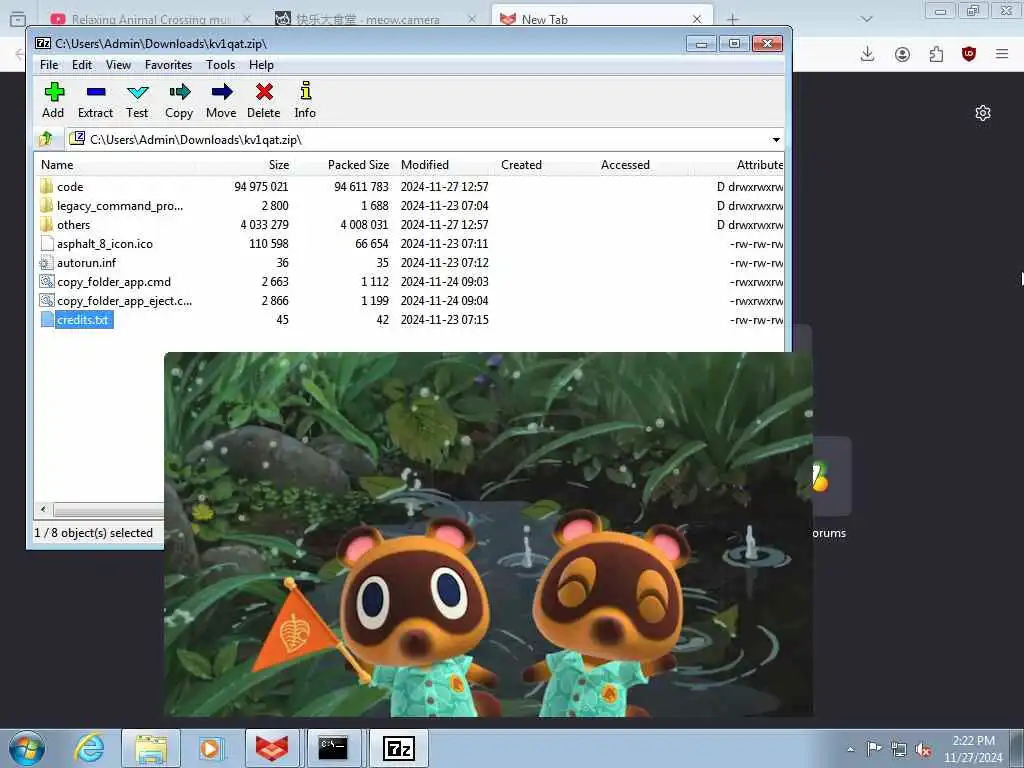Select copy_folder_app.cmd file icon
Screen dimensions: 1024x768
coord(46,281)
